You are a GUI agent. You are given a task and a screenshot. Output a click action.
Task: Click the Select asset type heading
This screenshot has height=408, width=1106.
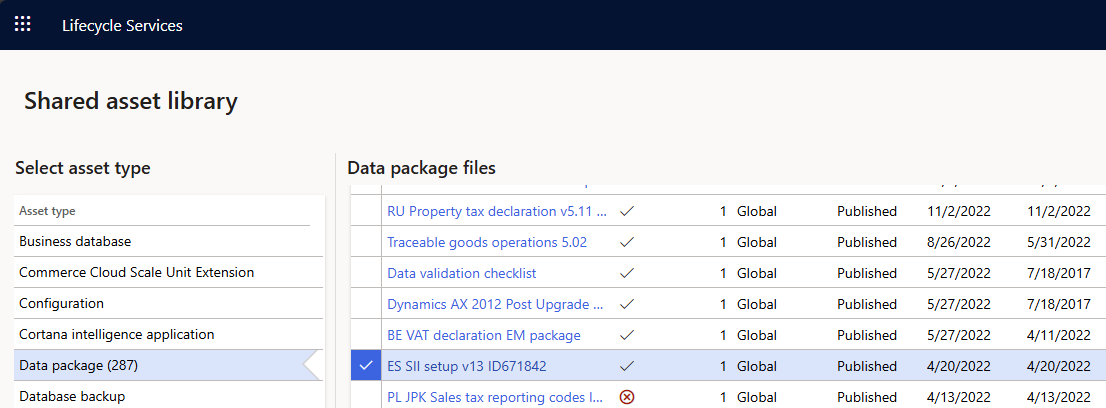(83, 168)
